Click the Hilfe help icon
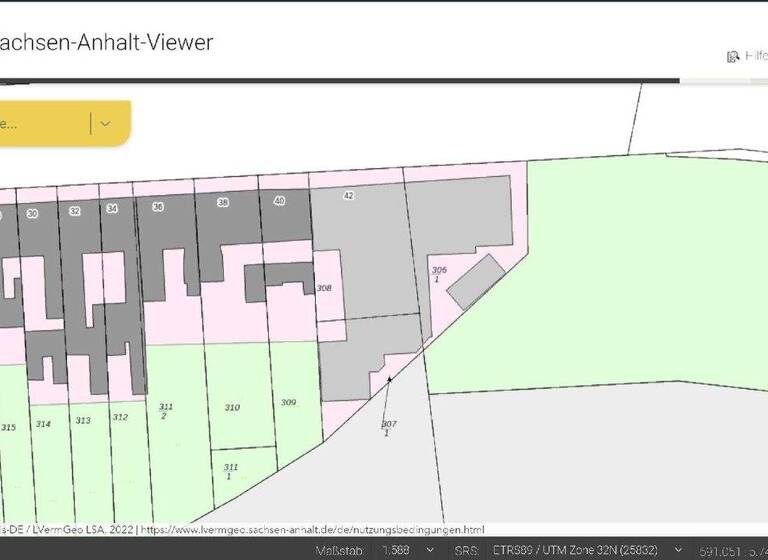 coord(733,57)
